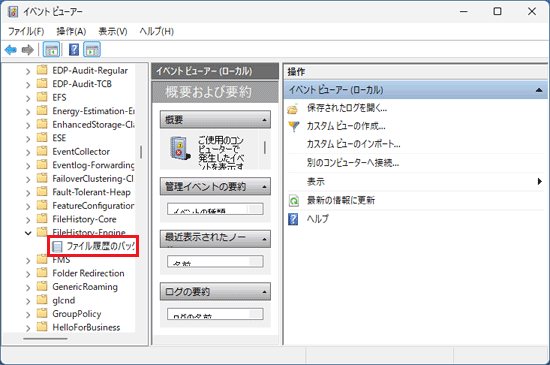Click the forward arrow toolbar icon
This screenshot has height=365, width=550.
tap(28, 50)
